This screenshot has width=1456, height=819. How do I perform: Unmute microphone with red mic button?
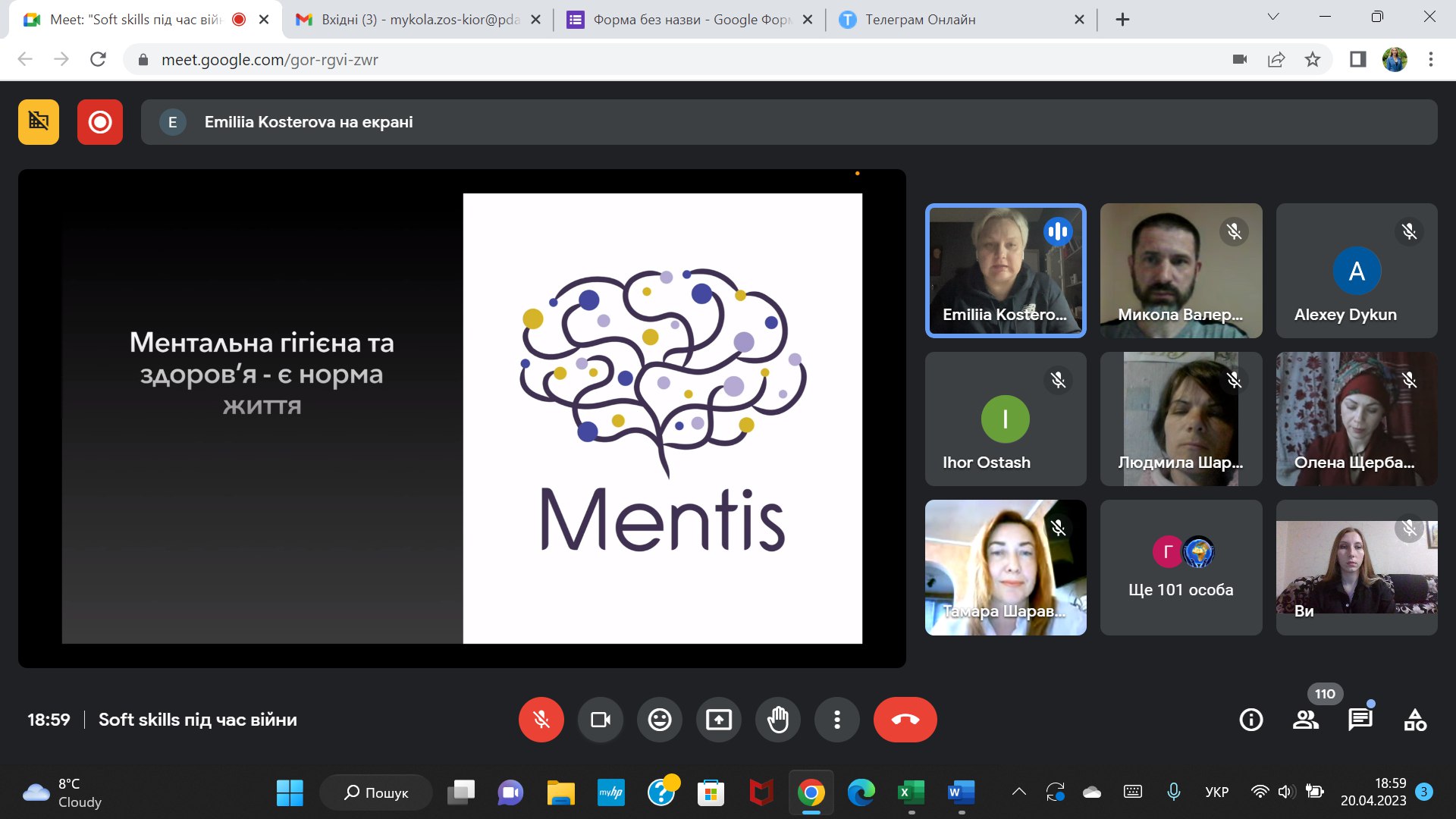541,719
